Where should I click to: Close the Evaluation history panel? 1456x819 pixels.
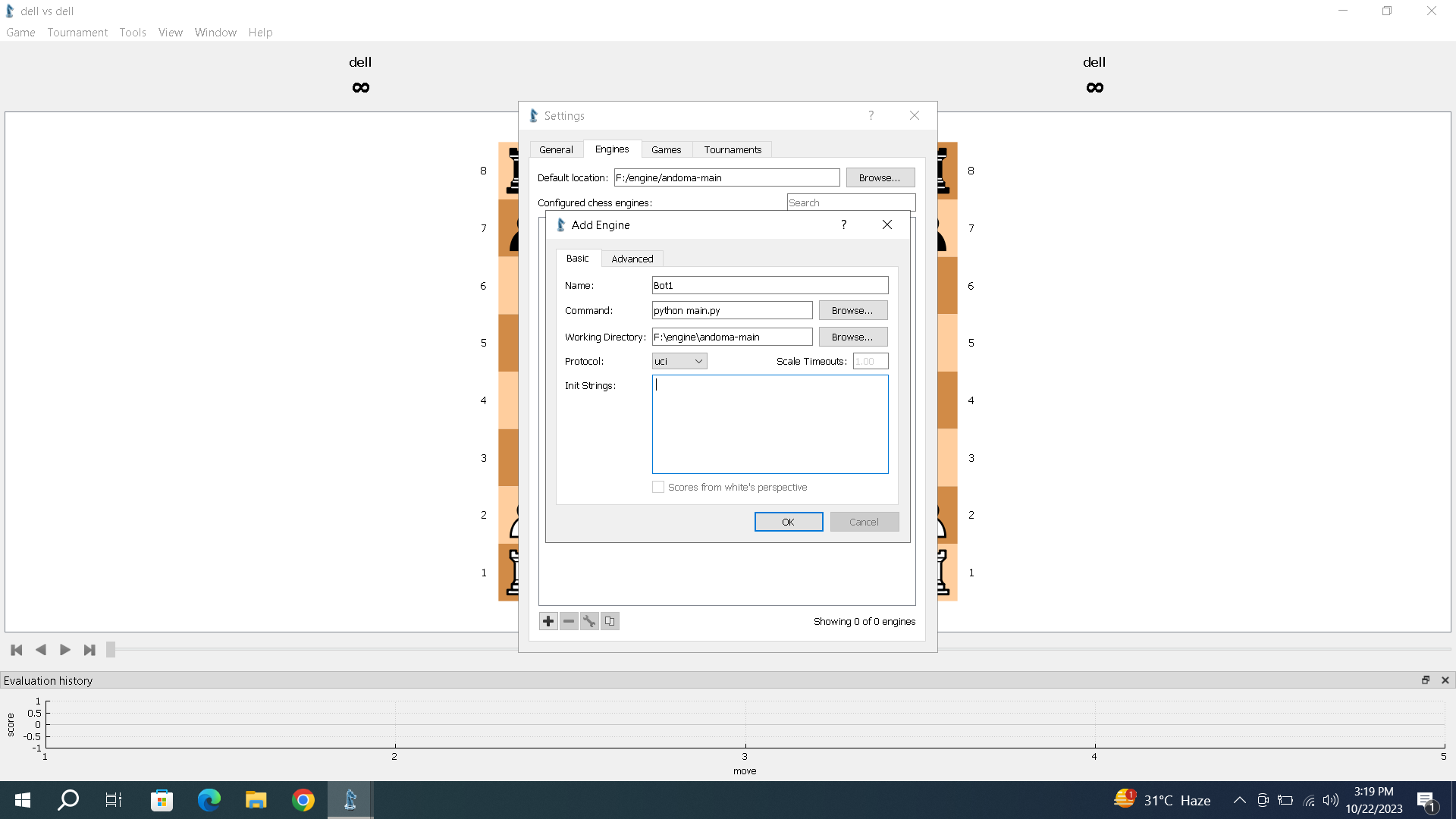click(x=1446, y=680)
